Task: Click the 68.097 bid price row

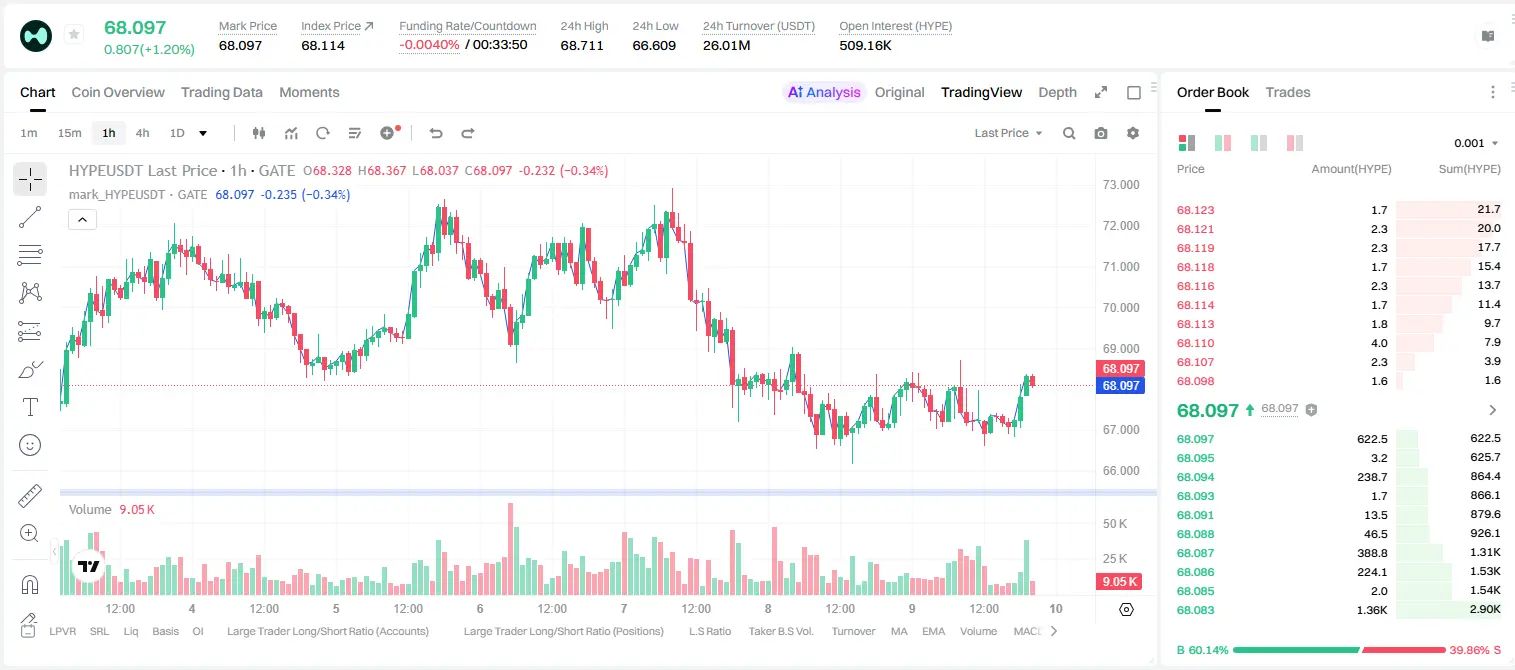Action: pyautogui.click(x=1338, y=438)
